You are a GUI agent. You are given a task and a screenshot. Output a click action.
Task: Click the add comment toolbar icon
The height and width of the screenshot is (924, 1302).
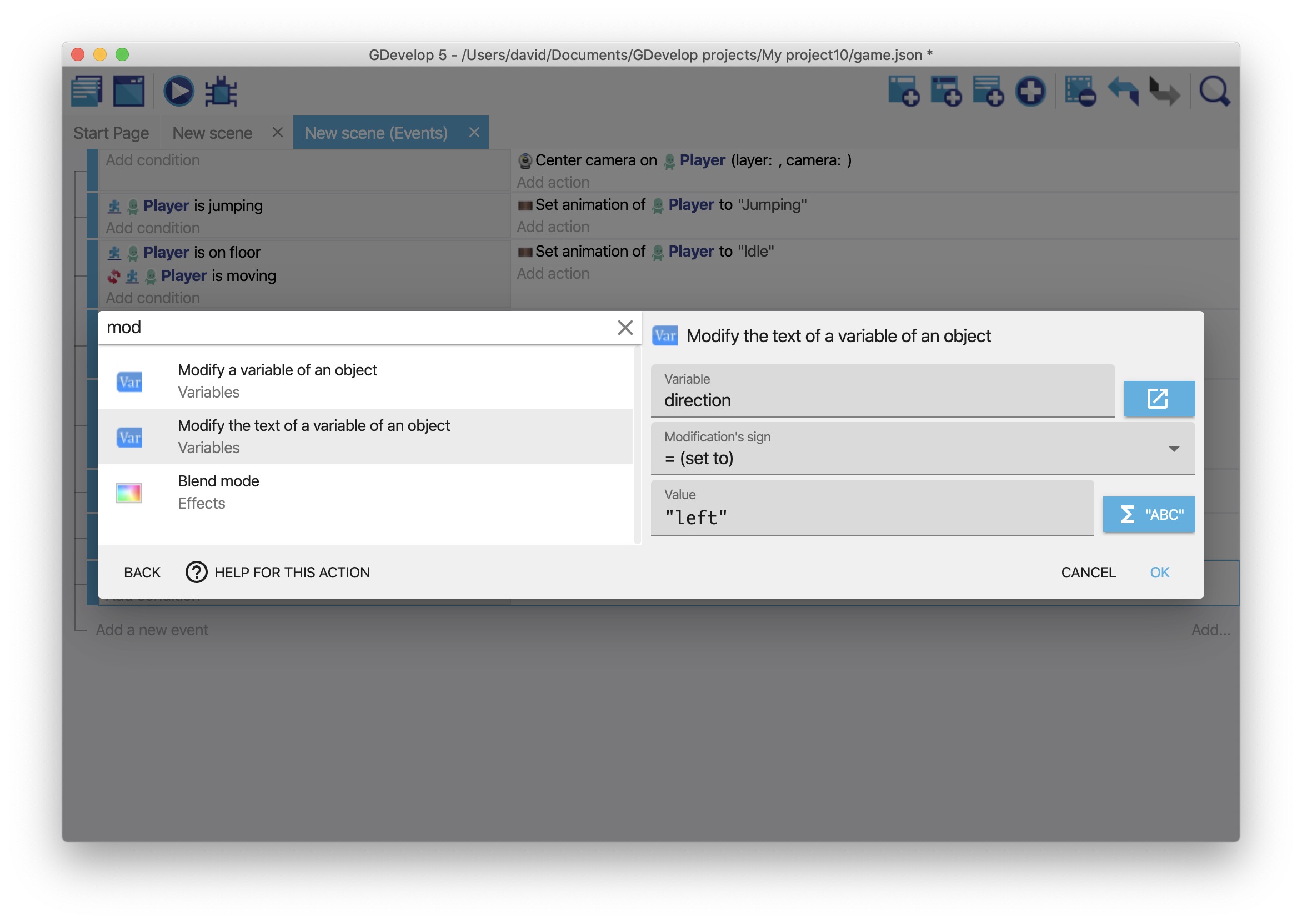pyautogui.click(x=987, y=91)
